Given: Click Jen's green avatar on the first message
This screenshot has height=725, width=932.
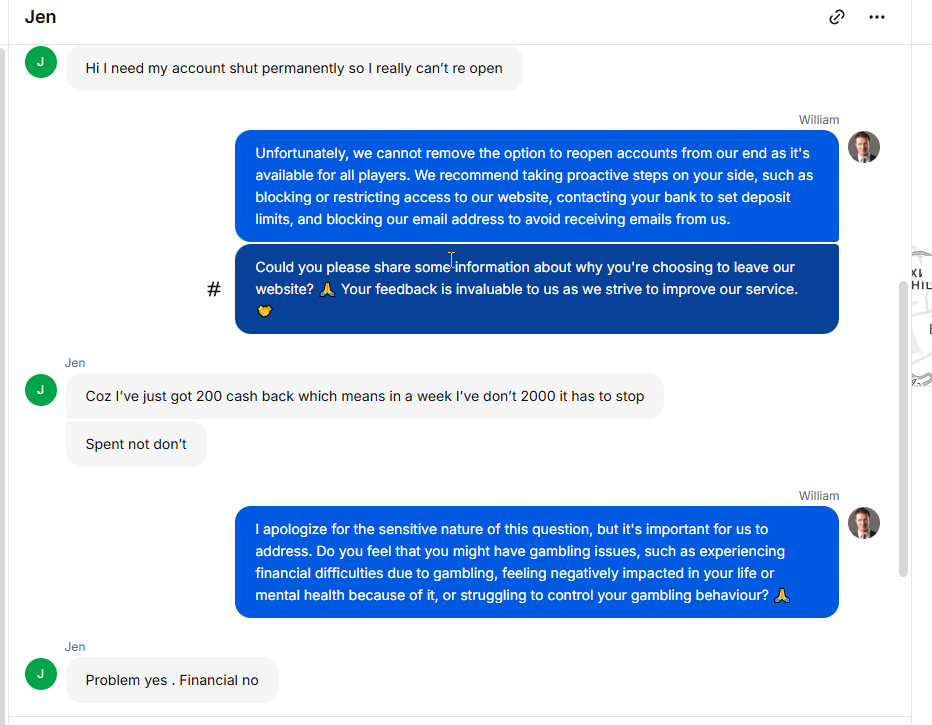Looking at the screenshot, I should point(41,62).
